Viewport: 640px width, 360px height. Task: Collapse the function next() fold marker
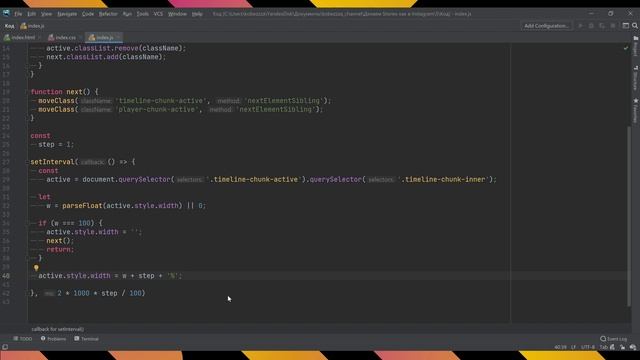pyautogui.click(x=28, y=92)
